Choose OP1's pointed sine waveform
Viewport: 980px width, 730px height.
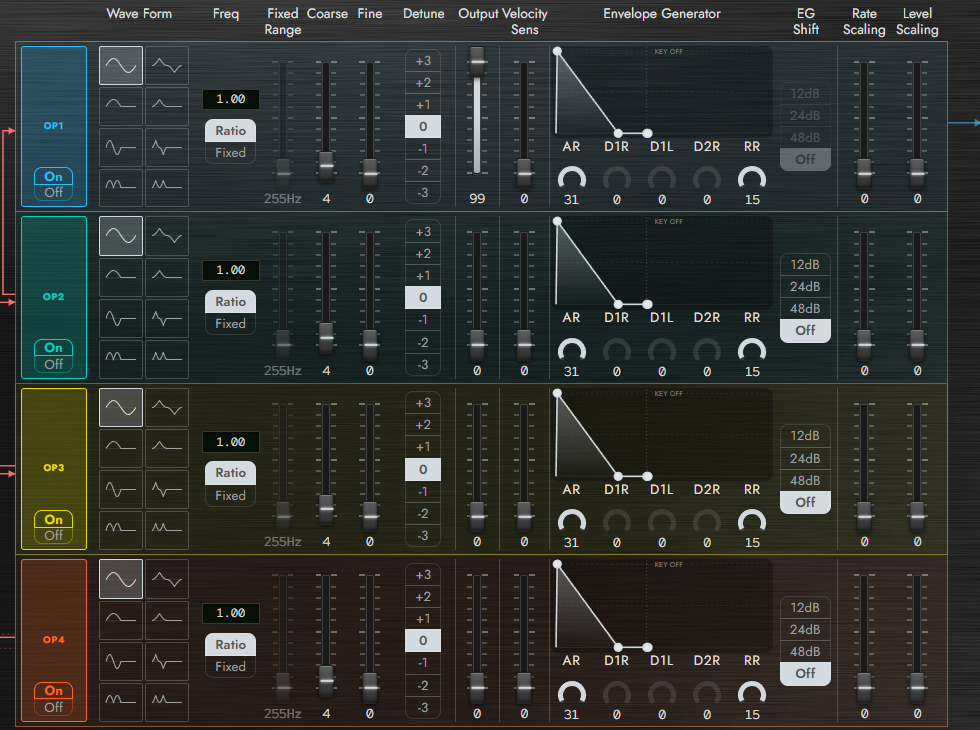click(167, 65)
